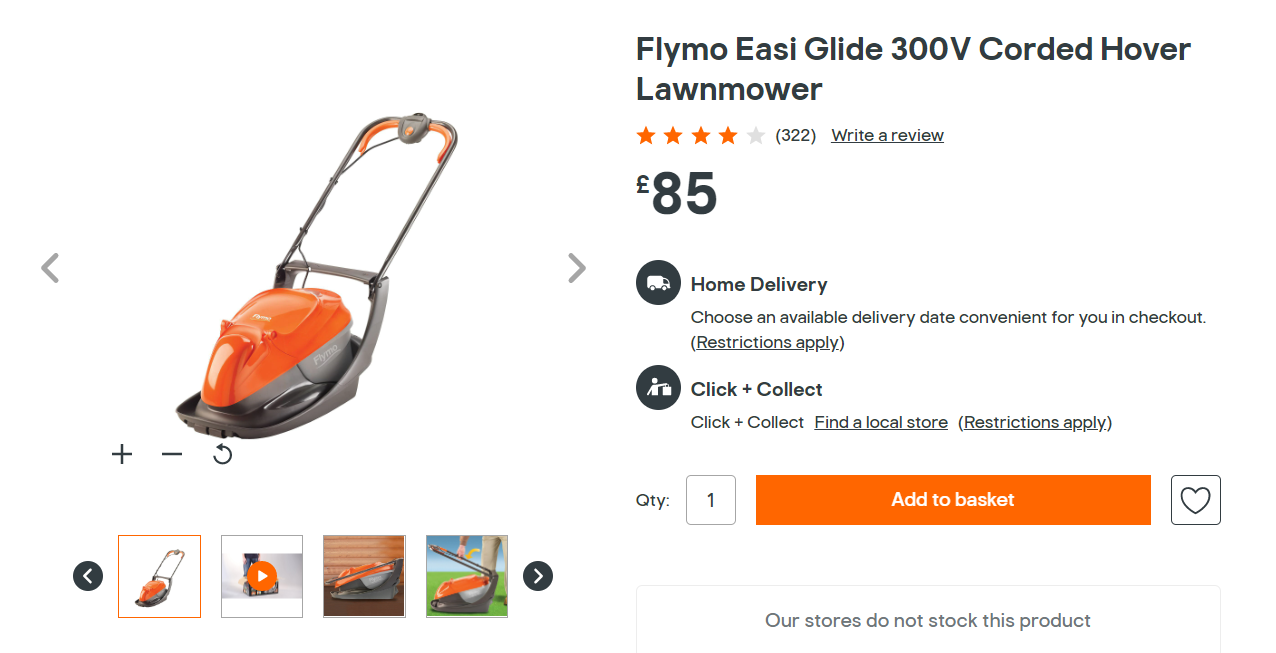Zoom out with the minus icon
The image size is (1276, 653).
(172, 454)
